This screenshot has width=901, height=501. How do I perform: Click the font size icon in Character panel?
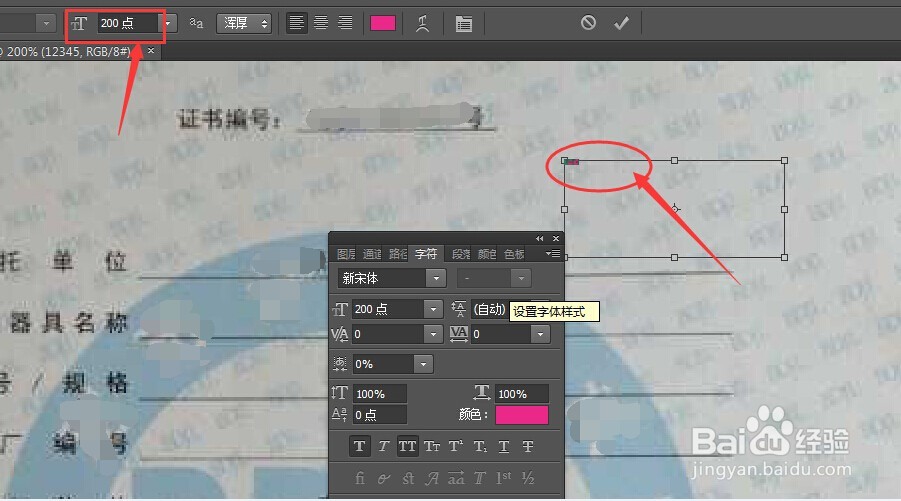(x=340, y=310)
